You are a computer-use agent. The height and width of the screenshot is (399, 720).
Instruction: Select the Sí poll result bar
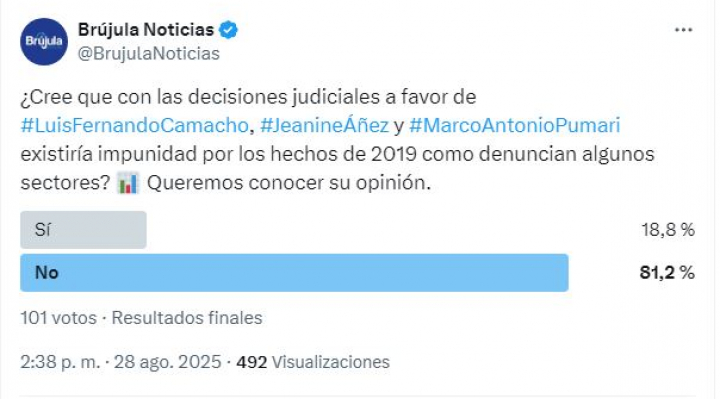click(83, 230)
